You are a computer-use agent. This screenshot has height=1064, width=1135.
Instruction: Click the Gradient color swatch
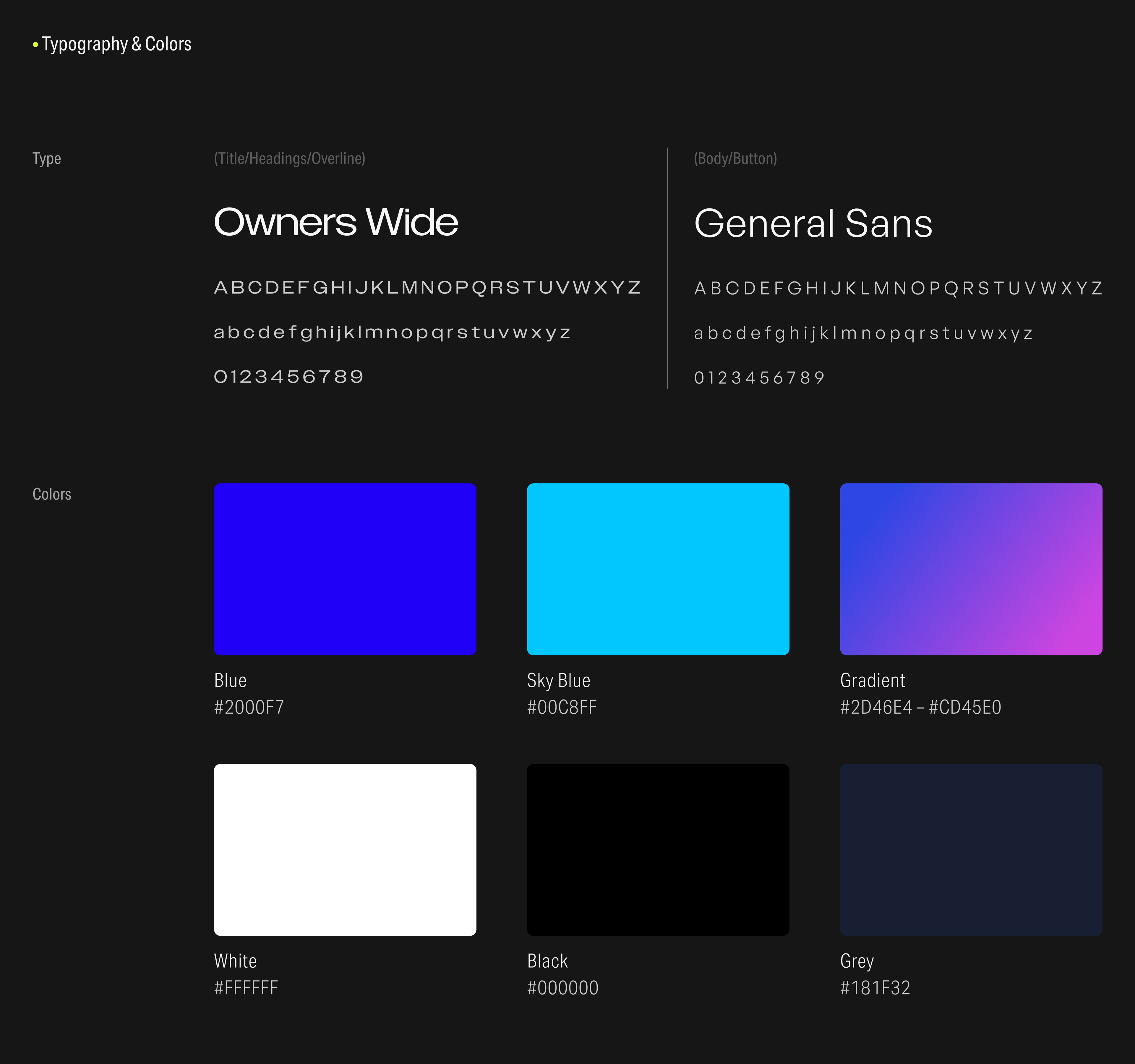[x=971, y=569]
